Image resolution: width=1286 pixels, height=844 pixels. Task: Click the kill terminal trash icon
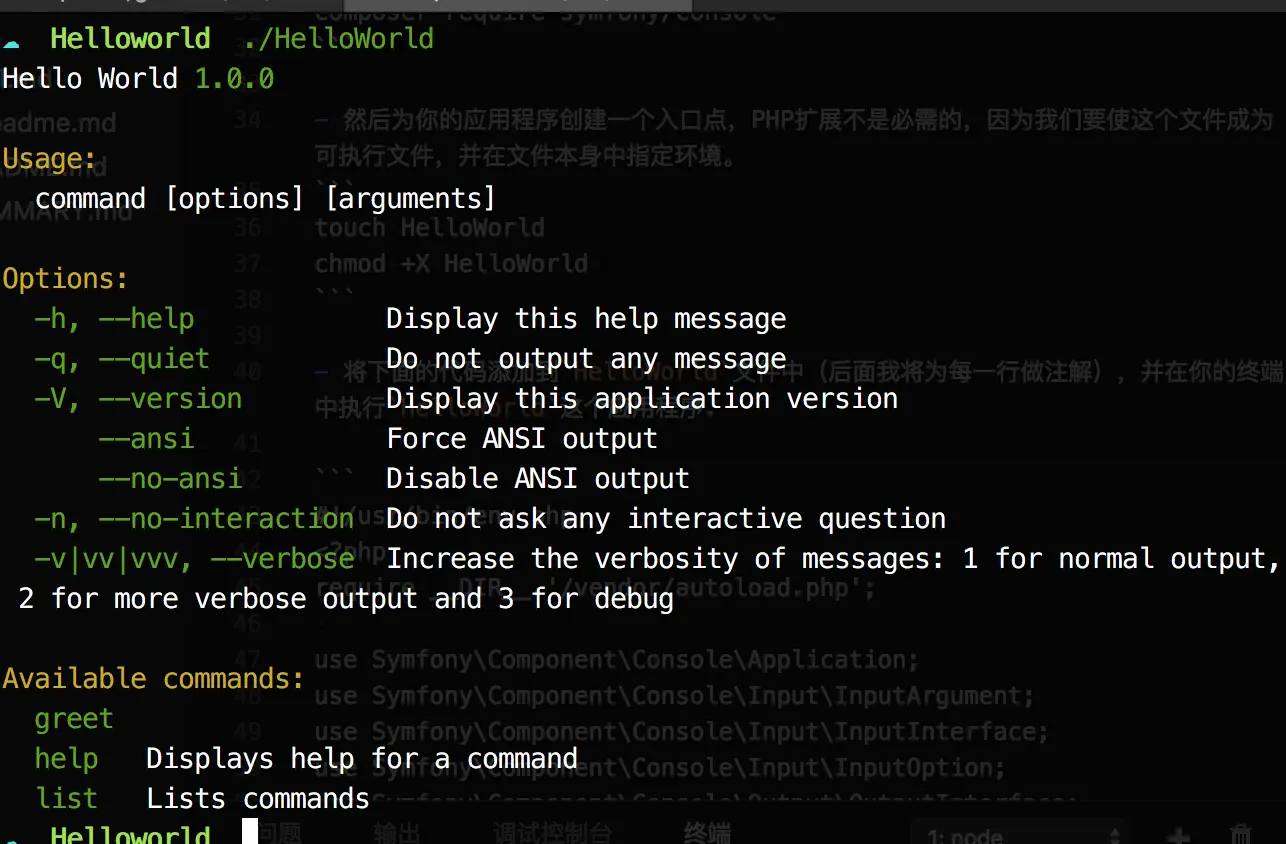pos(1241,835)
